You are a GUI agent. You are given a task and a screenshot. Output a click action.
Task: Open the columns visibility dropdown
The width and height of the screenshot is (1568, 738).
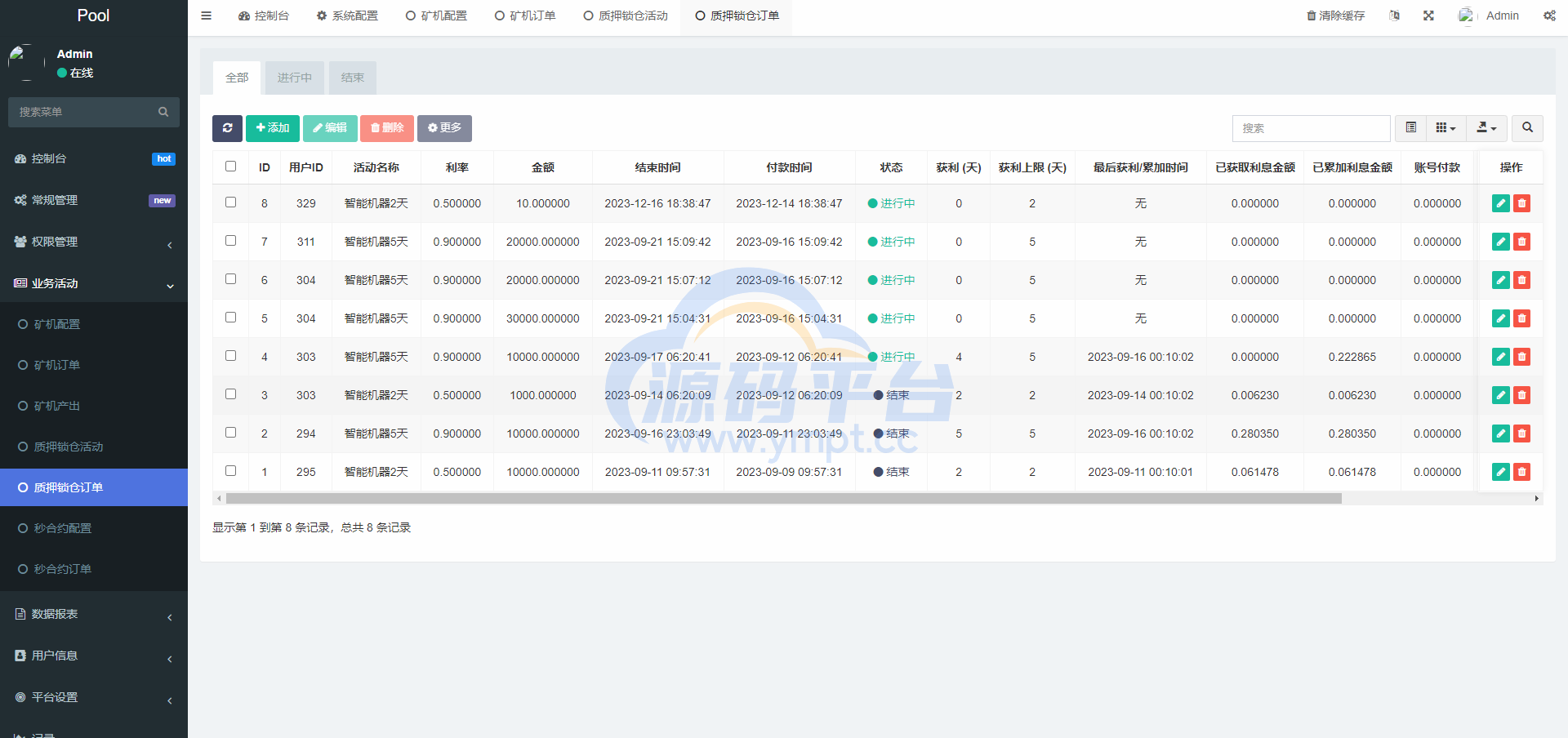1445,128
